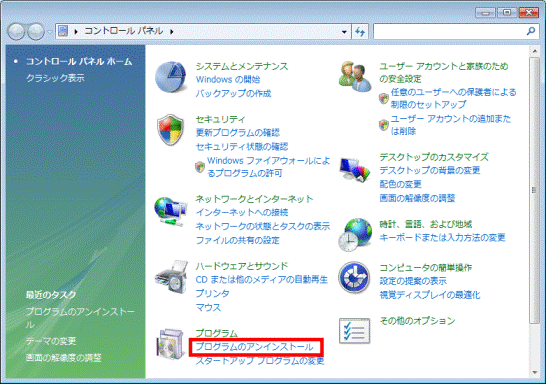Screen dimensions: 546x384
Task: Open the セキュリティ category heading
Action: click(x=220, y=119)
